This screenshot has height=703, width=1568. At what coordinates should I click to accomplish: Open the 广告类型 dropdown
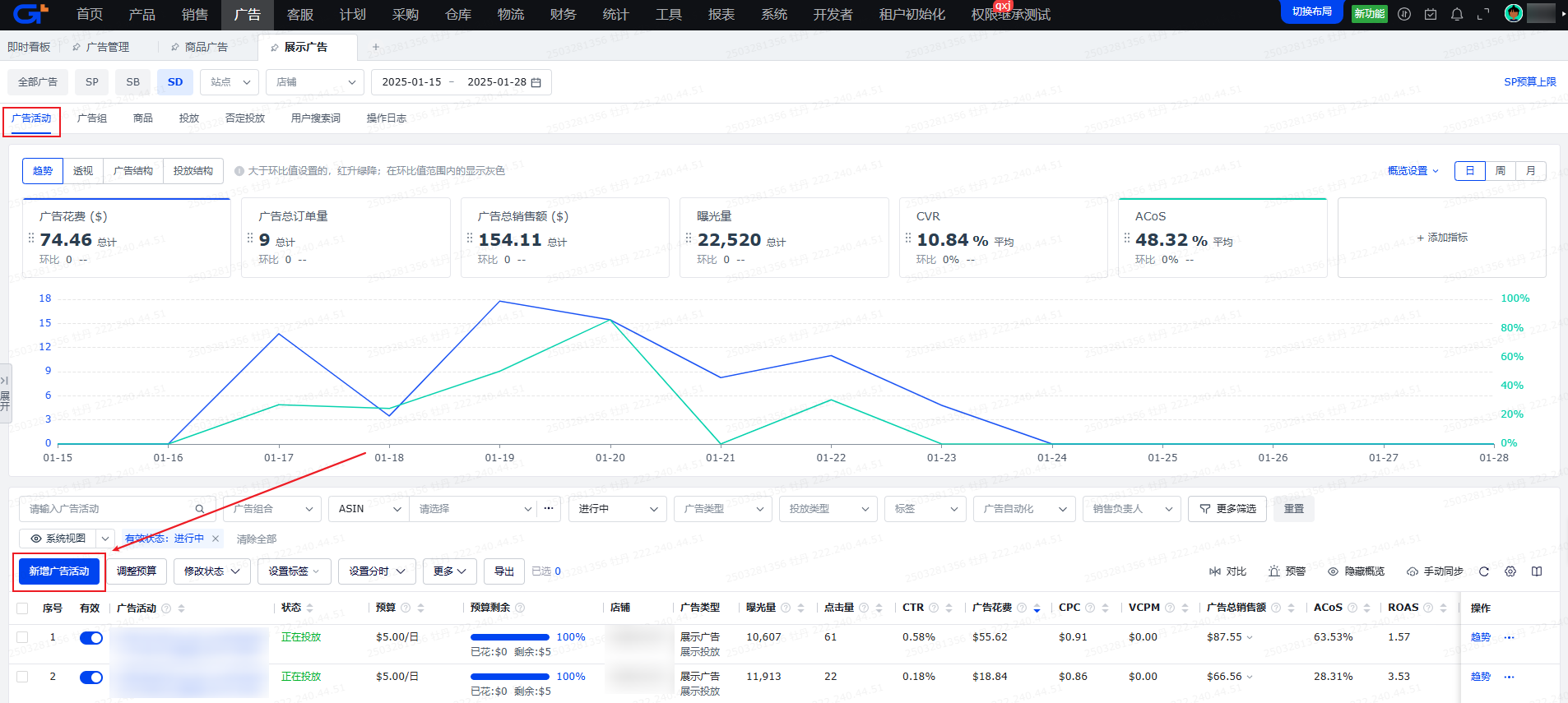coord(722,509)
